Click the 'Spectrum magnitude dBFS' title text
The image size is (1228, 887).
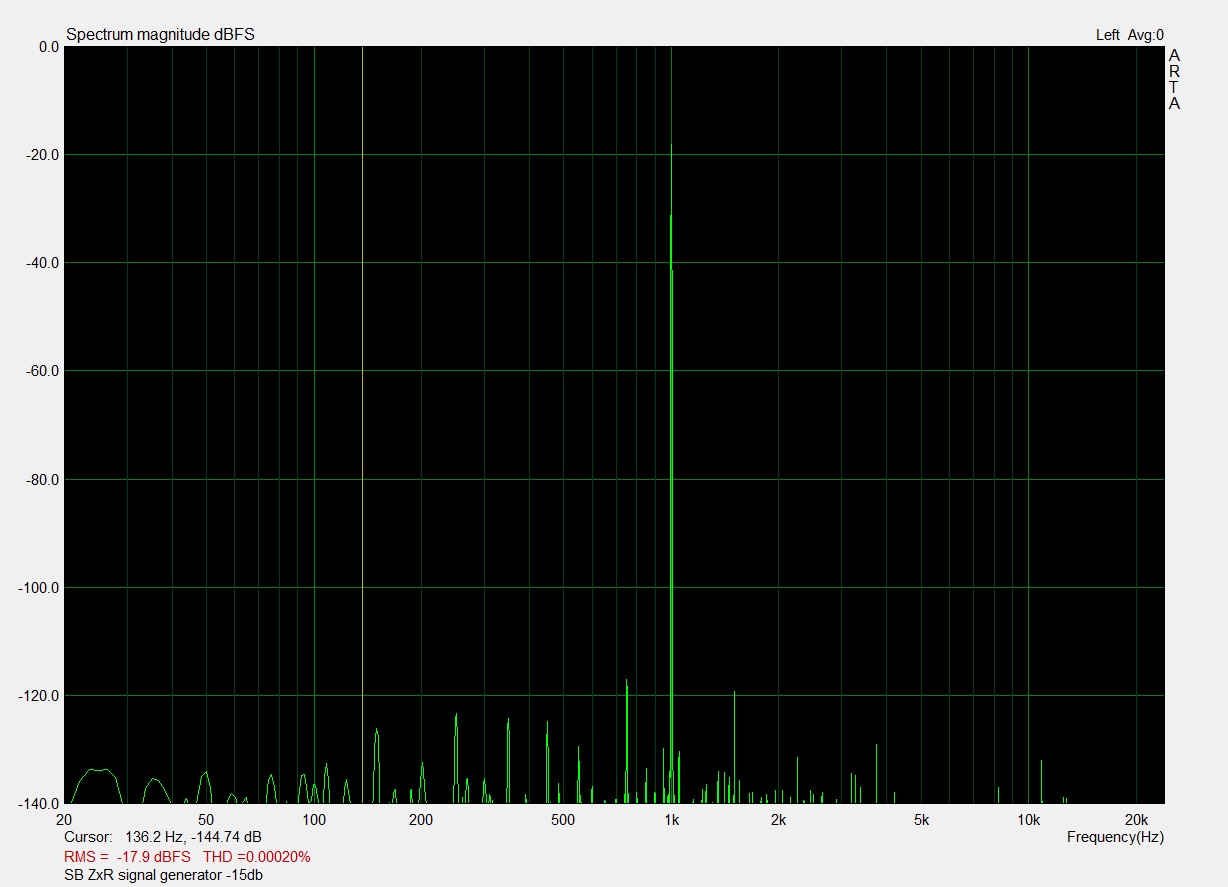tap(160, 35)
